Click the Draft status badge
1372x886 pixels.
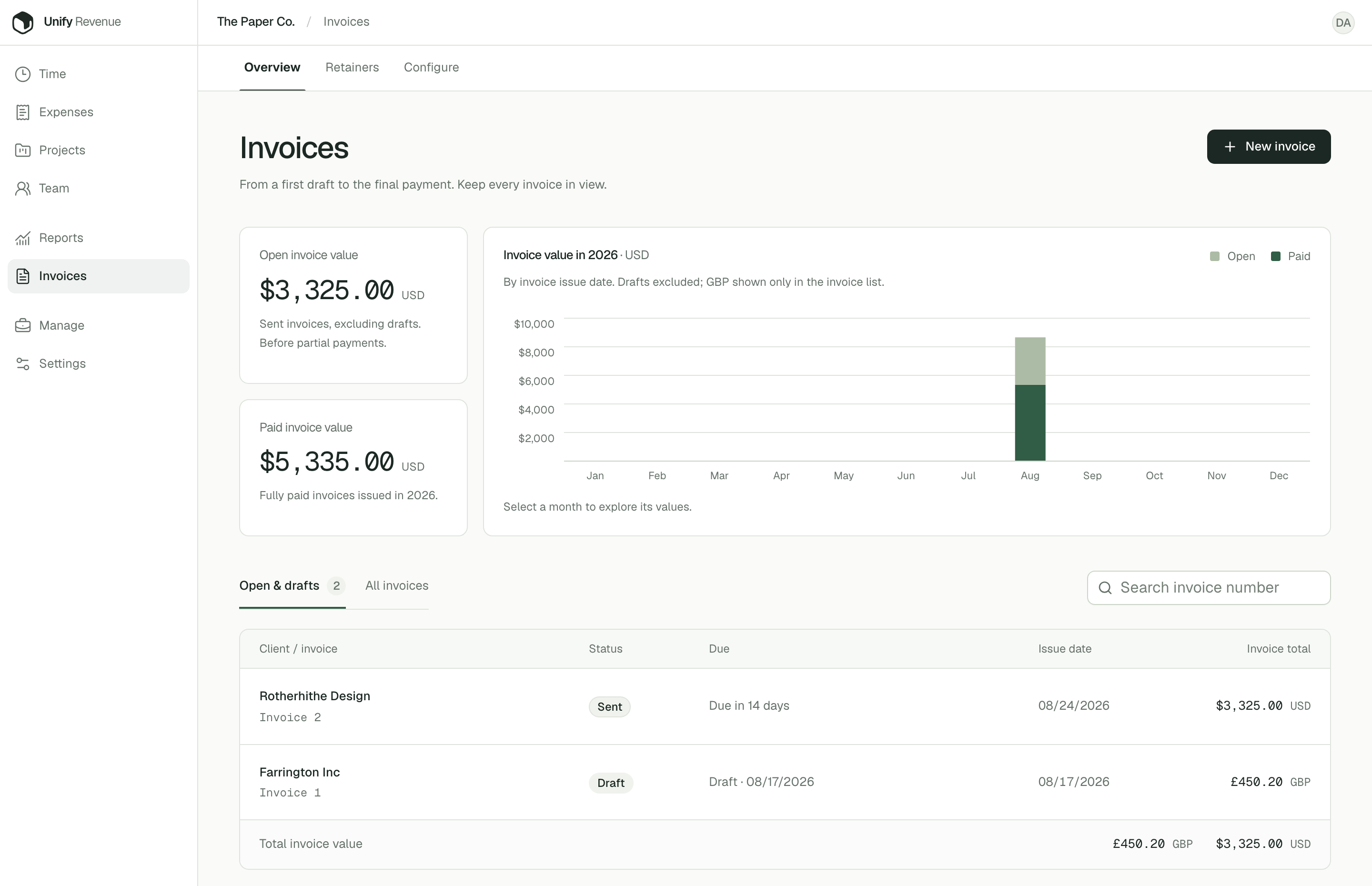[x=610, y=783]
